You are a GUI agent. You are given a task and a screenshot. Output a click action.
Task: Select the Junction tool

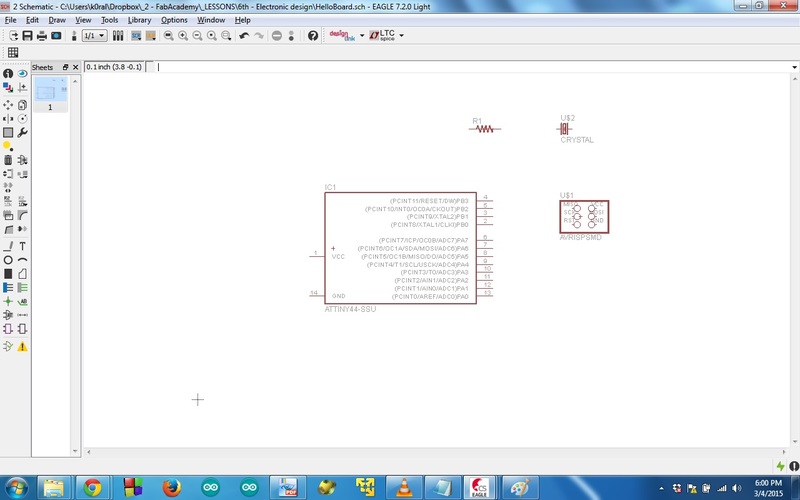(x=8, y=302)
